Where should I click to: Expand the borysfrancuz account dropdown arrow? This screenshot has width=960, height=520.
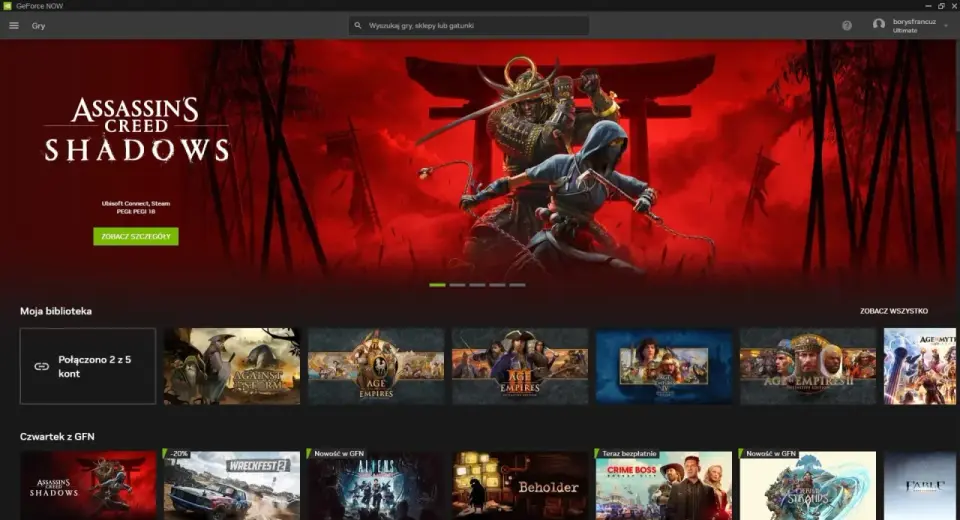click(x=946, y=26)
